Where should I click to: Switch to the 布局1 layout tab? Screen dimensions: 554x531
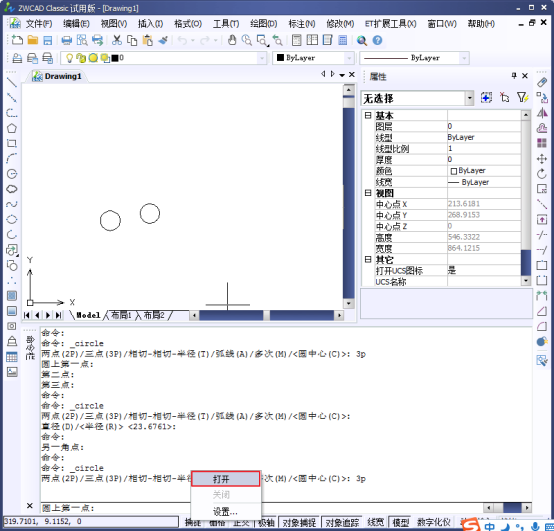[121, 315]
